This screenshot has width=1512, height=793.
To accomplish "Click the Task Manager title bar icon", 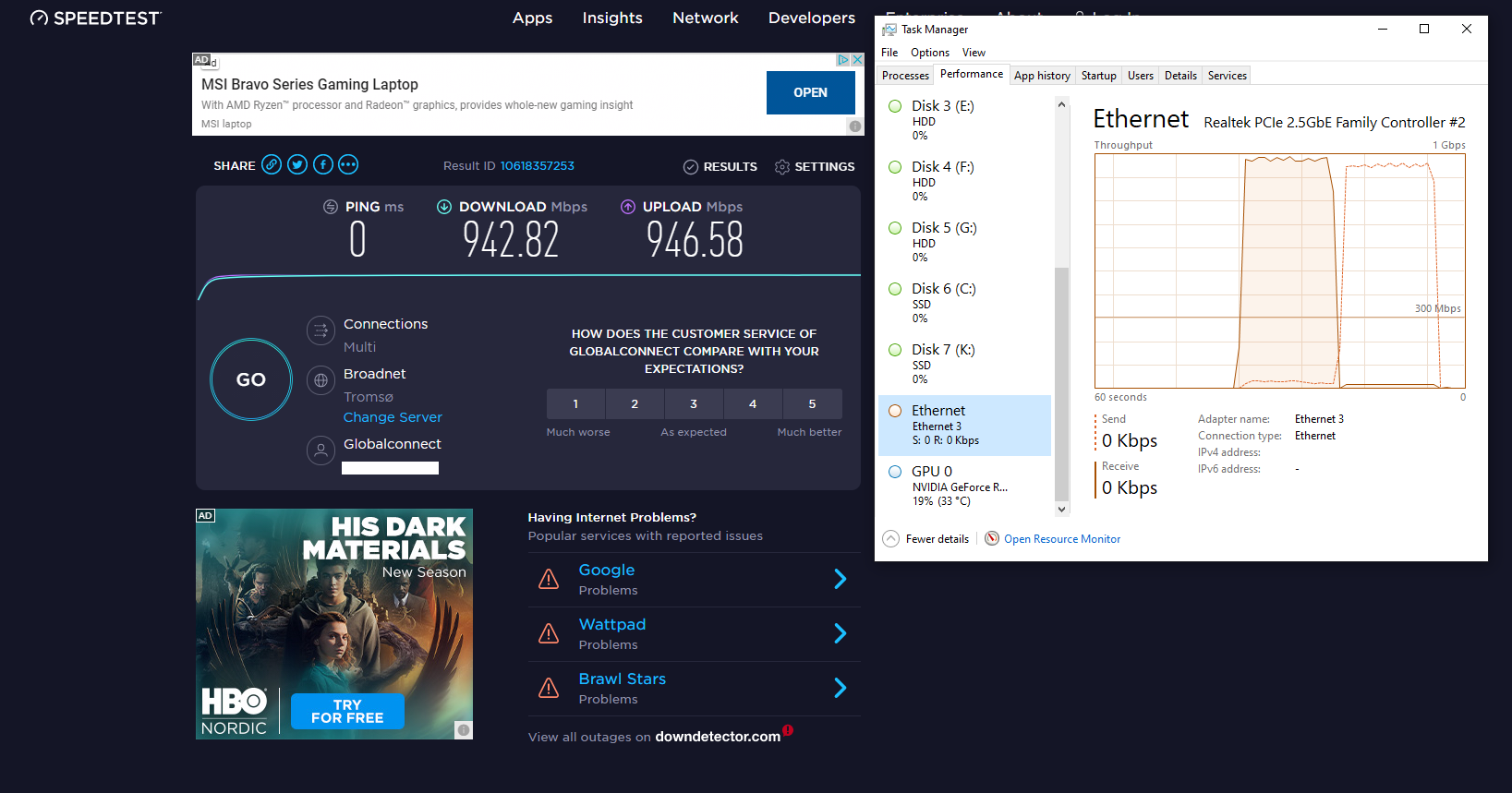I will pyautogui.click(x=889, y=30).
